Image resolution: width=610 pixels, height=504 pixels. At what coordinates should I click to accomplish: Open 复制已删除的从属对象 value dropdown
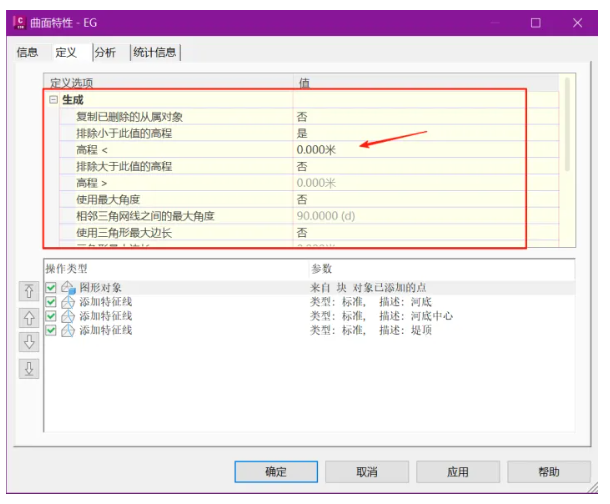426,117
